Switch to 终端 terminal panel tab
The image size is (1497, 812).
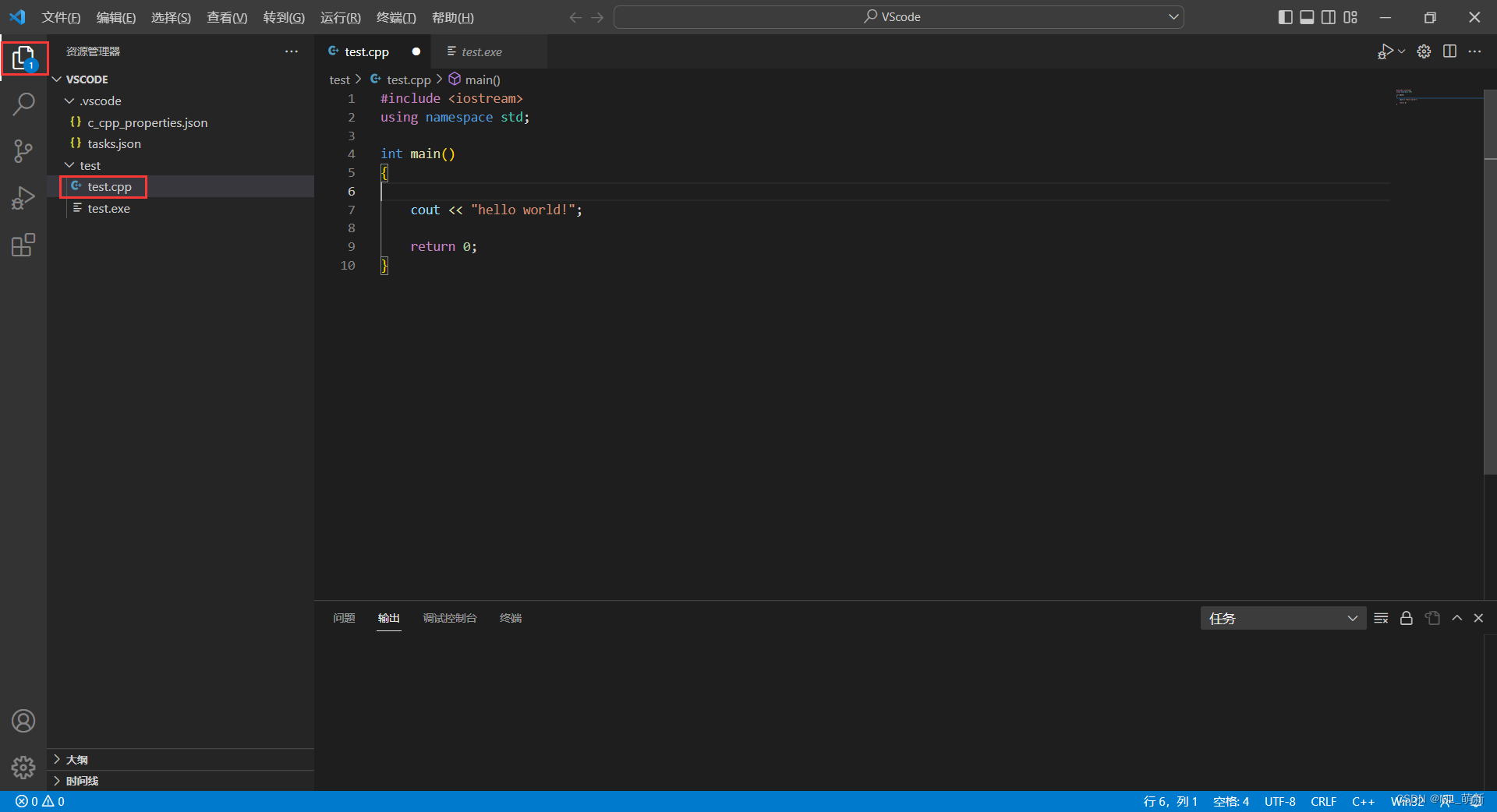(x=511, y=618)
